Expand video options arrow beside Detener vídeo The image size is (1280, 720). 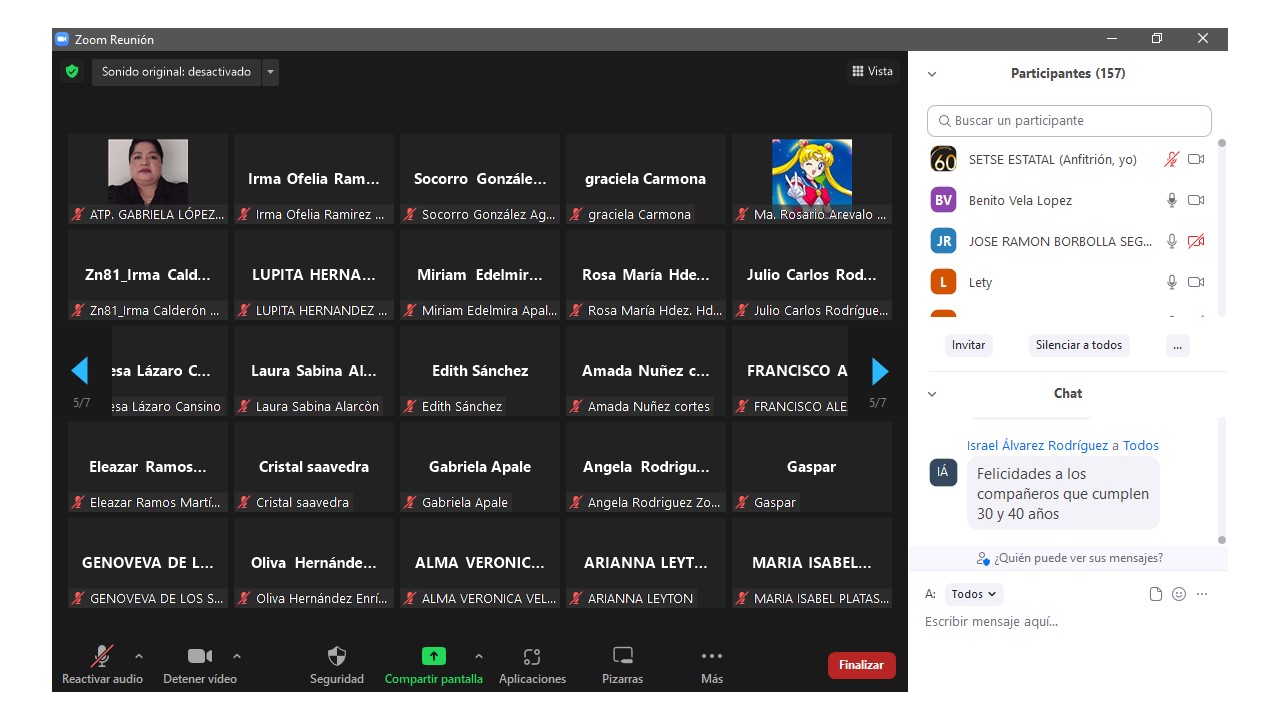[x=237, y=656]
